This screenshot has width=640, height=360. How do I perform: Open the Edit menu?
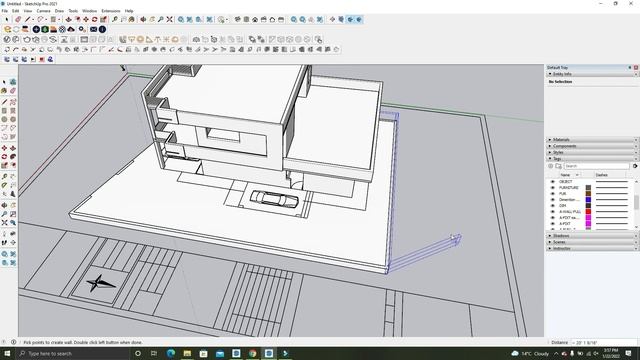tap(16, 11)
